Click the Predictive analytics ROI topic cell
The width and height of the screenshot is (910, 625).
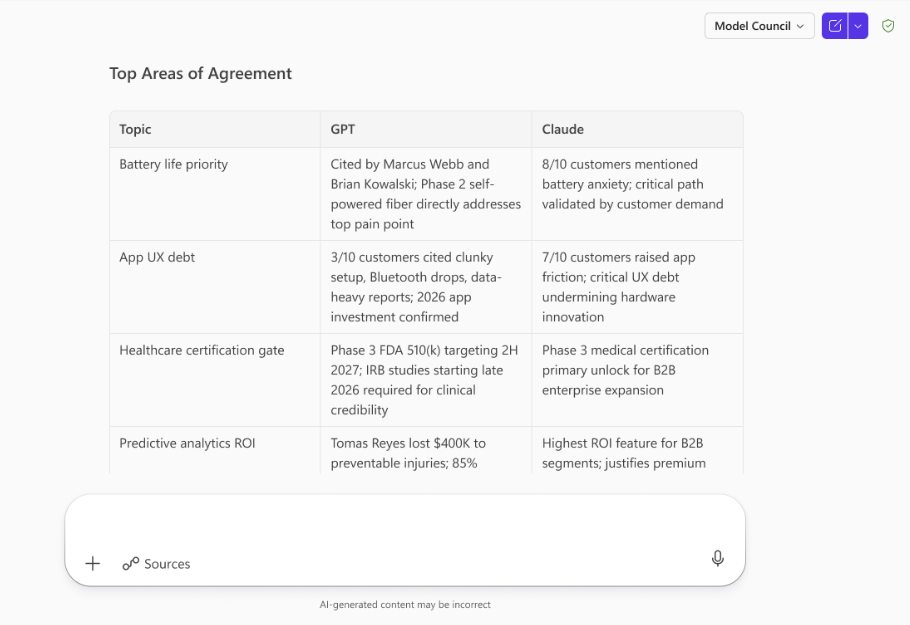[187, 443]
